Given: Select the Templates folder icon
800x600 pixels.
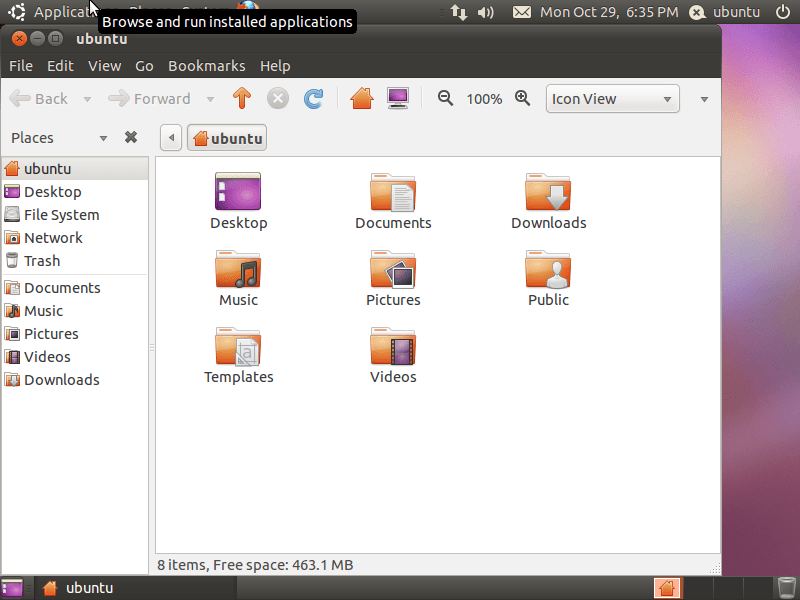Looking at the screenshot, I should click(238, 346).
